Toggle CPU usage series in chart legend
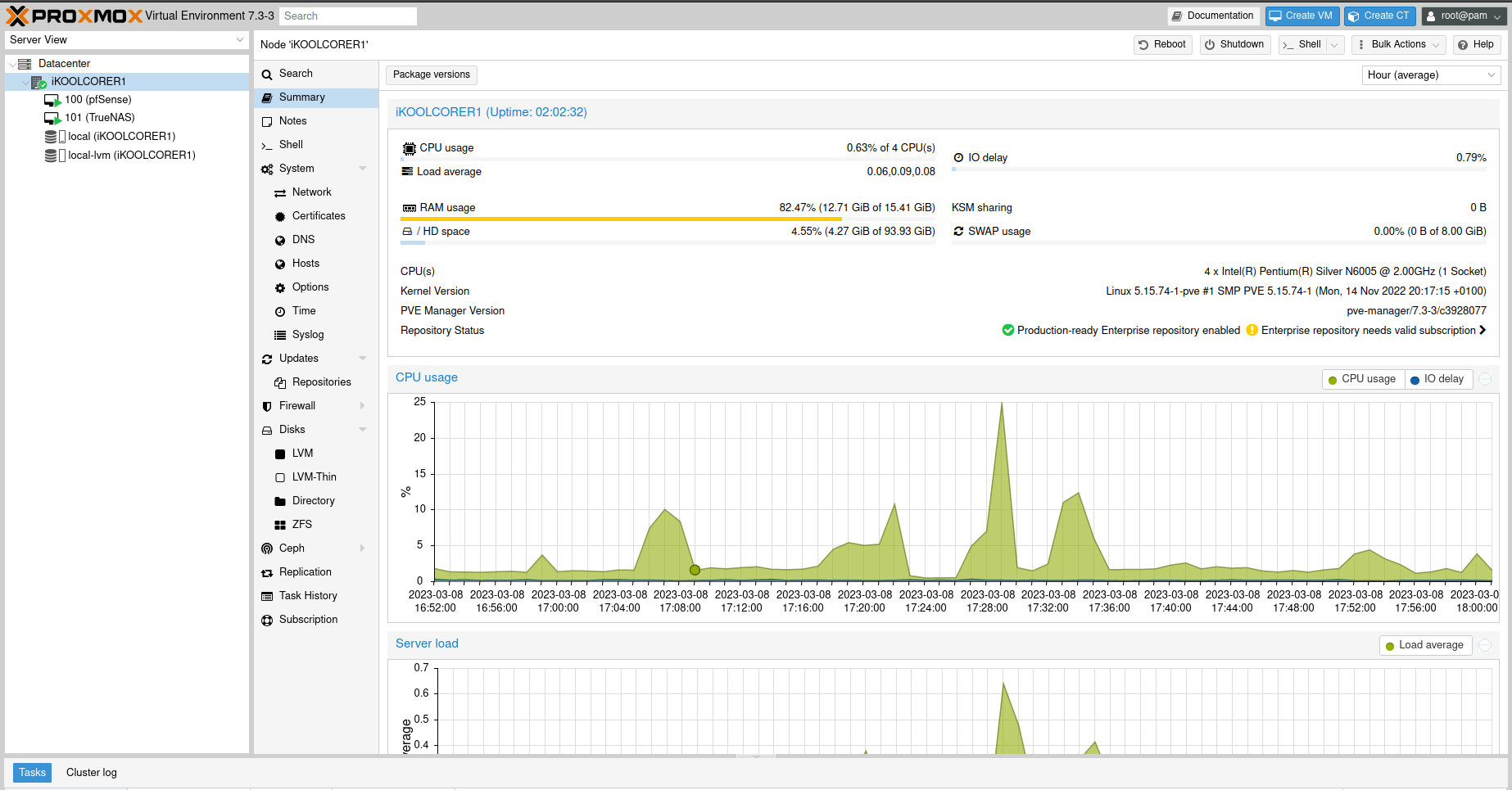This screenshot has height=790, width=1512. (x=1363, y=379)
